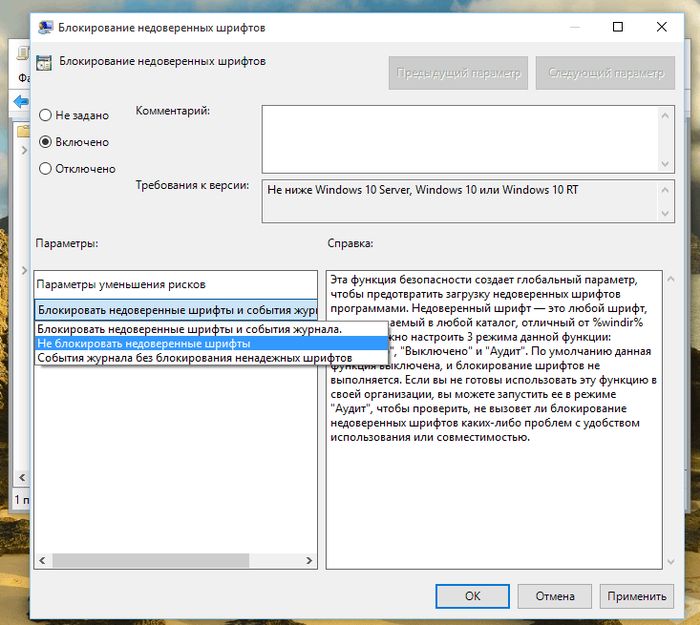Click the window title bar icon
Image resolution: width=700 pixels, height=625 pixels.
tap(45, 27)
